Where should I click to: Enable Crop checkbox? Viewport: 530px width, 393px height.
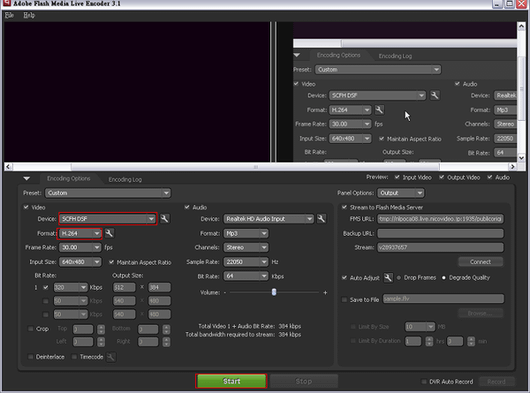(31, 328)
